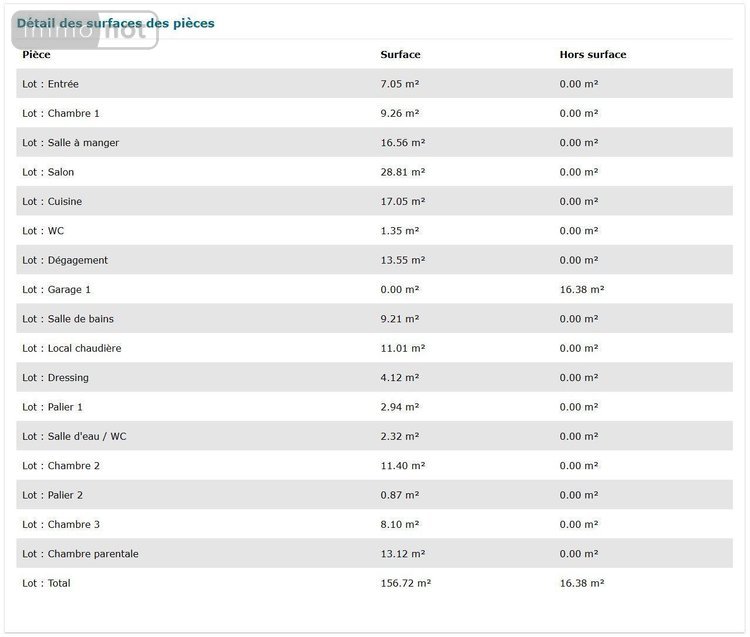
Task: Click the 'Pièce' column header
Action: [36, 54]
